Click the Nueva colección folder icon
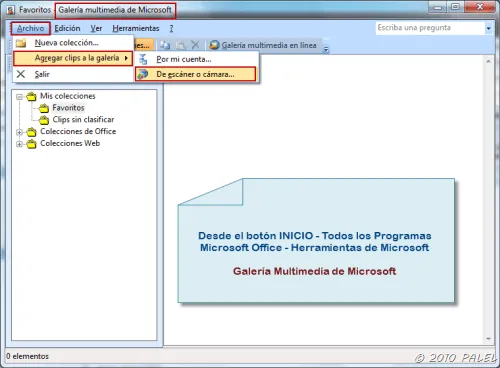The width and height of the screenshot is (500, 368). click(x=21, y=43)
